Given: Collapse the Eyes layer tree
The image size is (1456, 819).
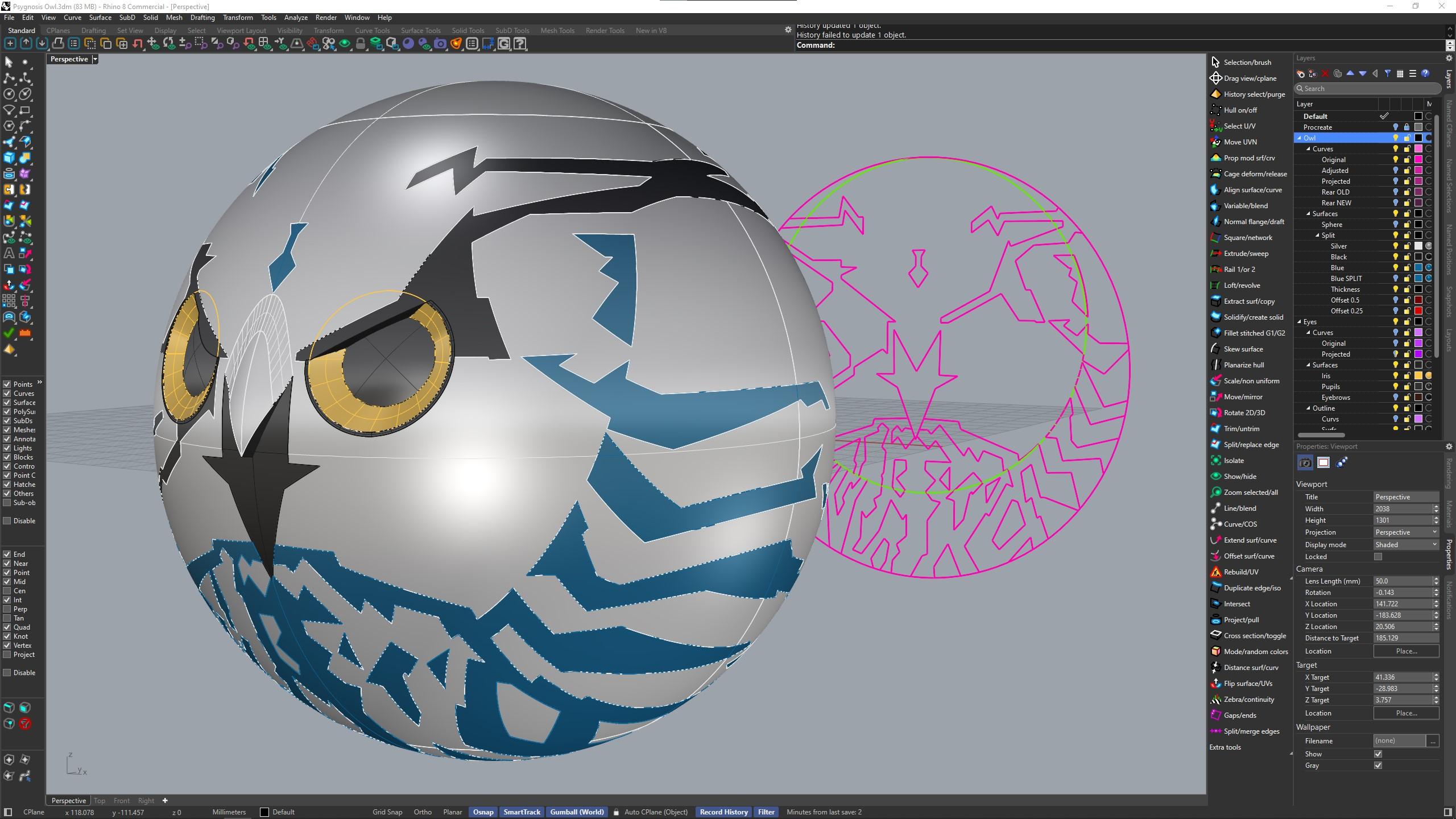Looking at the screenshot, I should tap(1300, 322).
